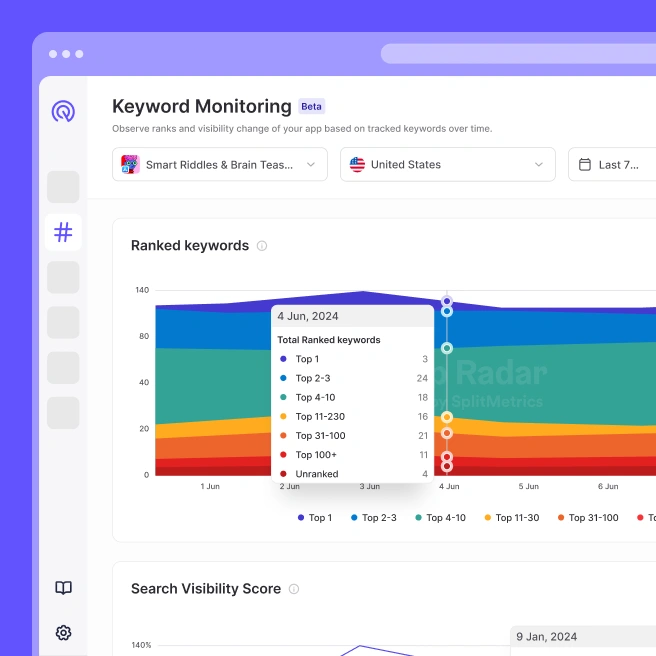The height and width of the screenshot is (656, 656).
Task: Click the 1 Jun x-axis label
Action: click(210, 487)
